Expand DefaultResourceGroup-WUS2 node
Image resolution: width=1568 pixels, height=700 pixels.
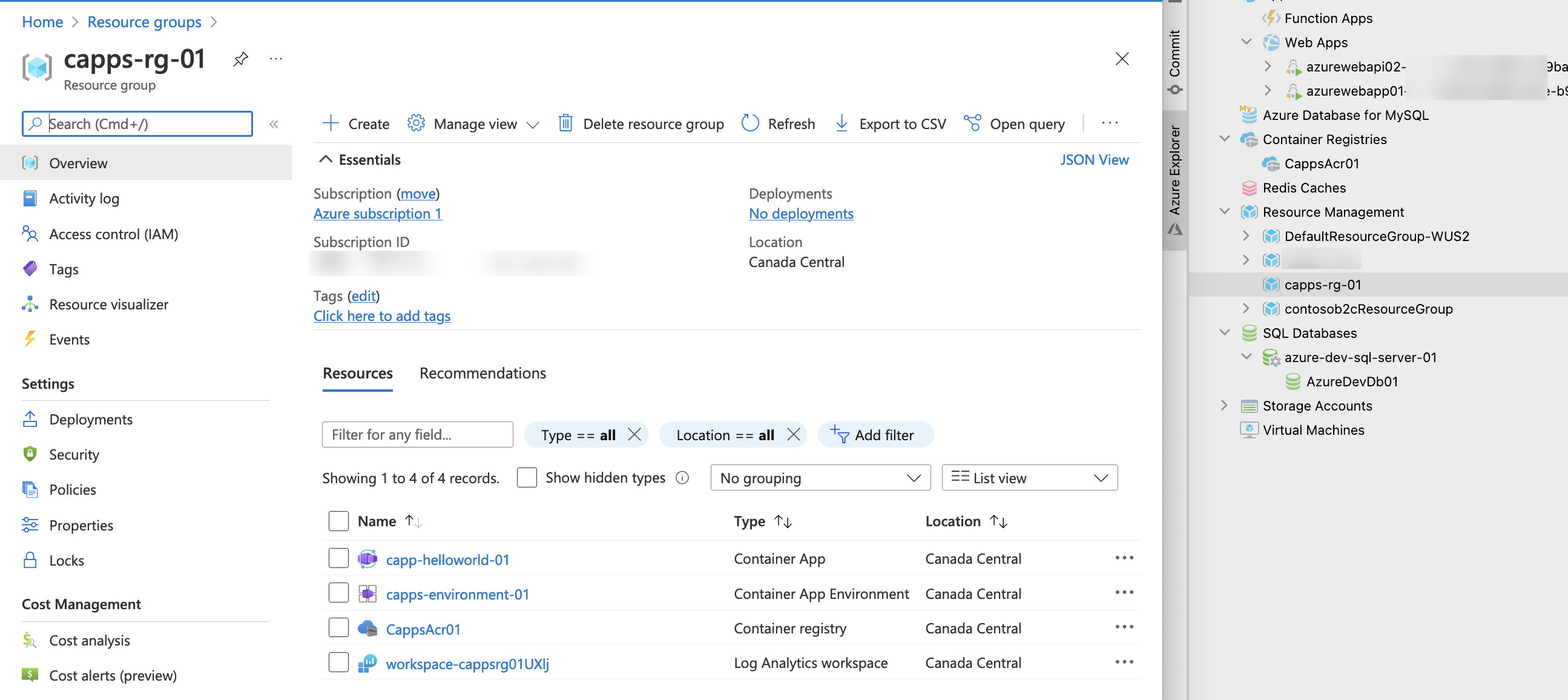[x=1247, y=236]
